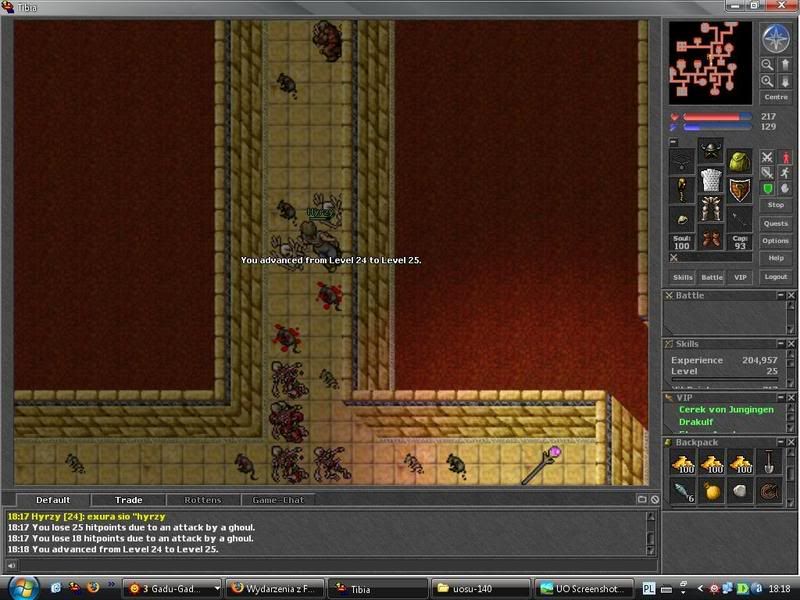Move minimap down one floor
The height and width of the screenshot is (600, 800).
pos(785,81)
